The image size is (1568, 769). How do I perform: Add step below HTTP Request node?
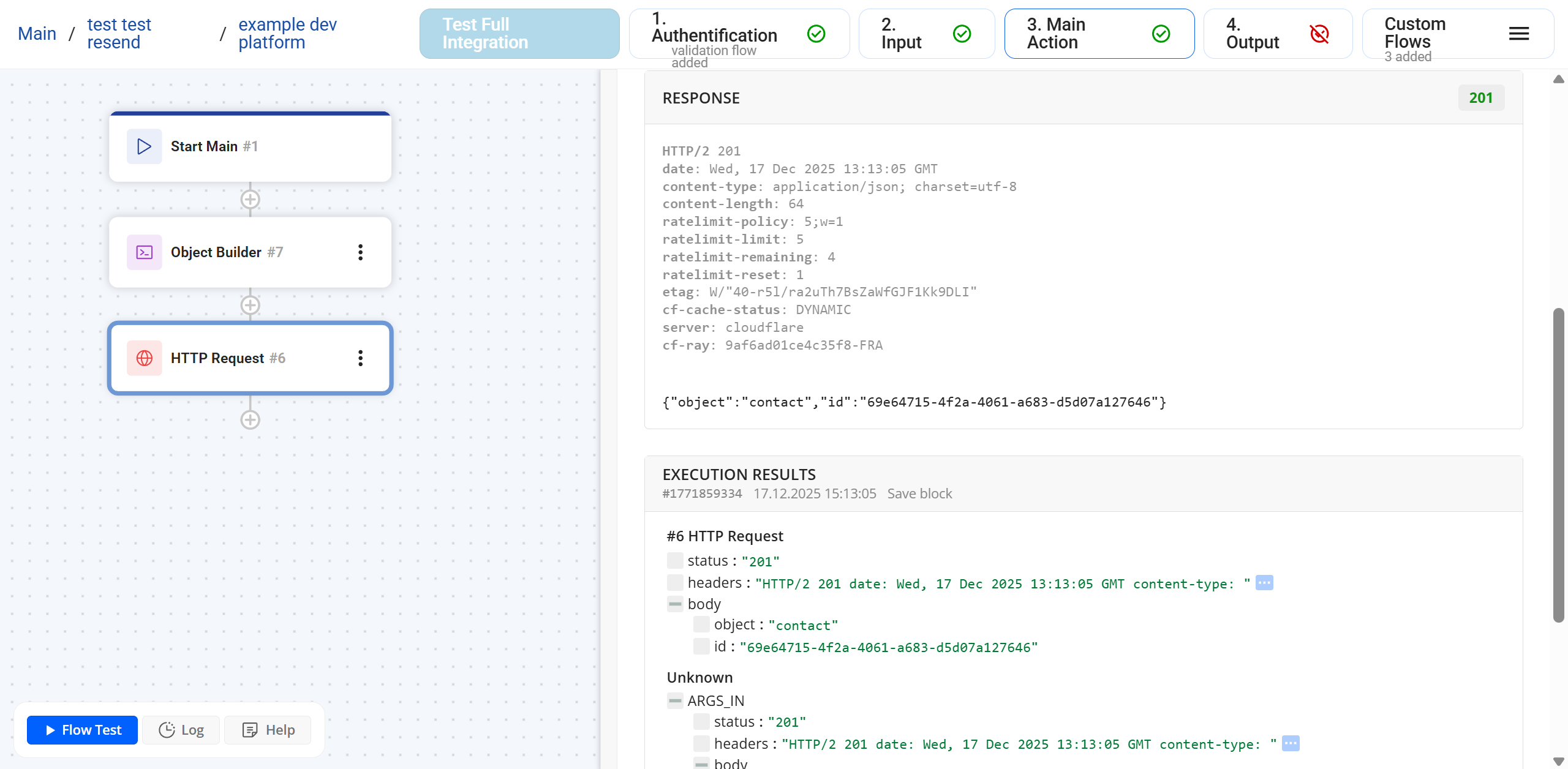[250, 420]
